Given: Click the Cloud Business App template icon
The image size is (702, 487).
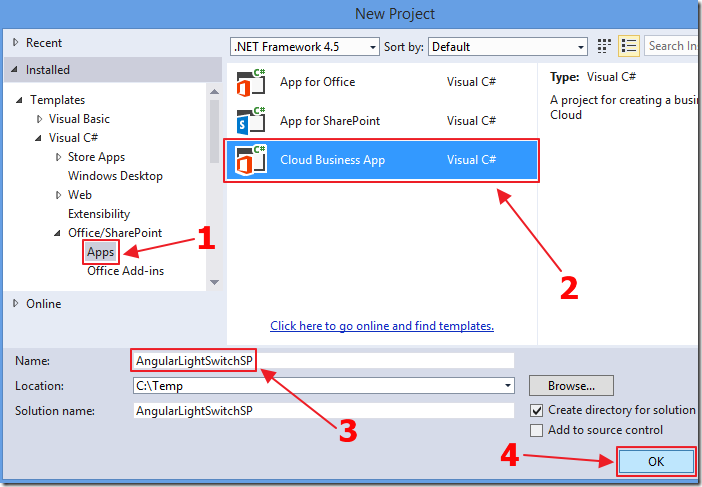Looking at the screenshot, I should [251, 160].
